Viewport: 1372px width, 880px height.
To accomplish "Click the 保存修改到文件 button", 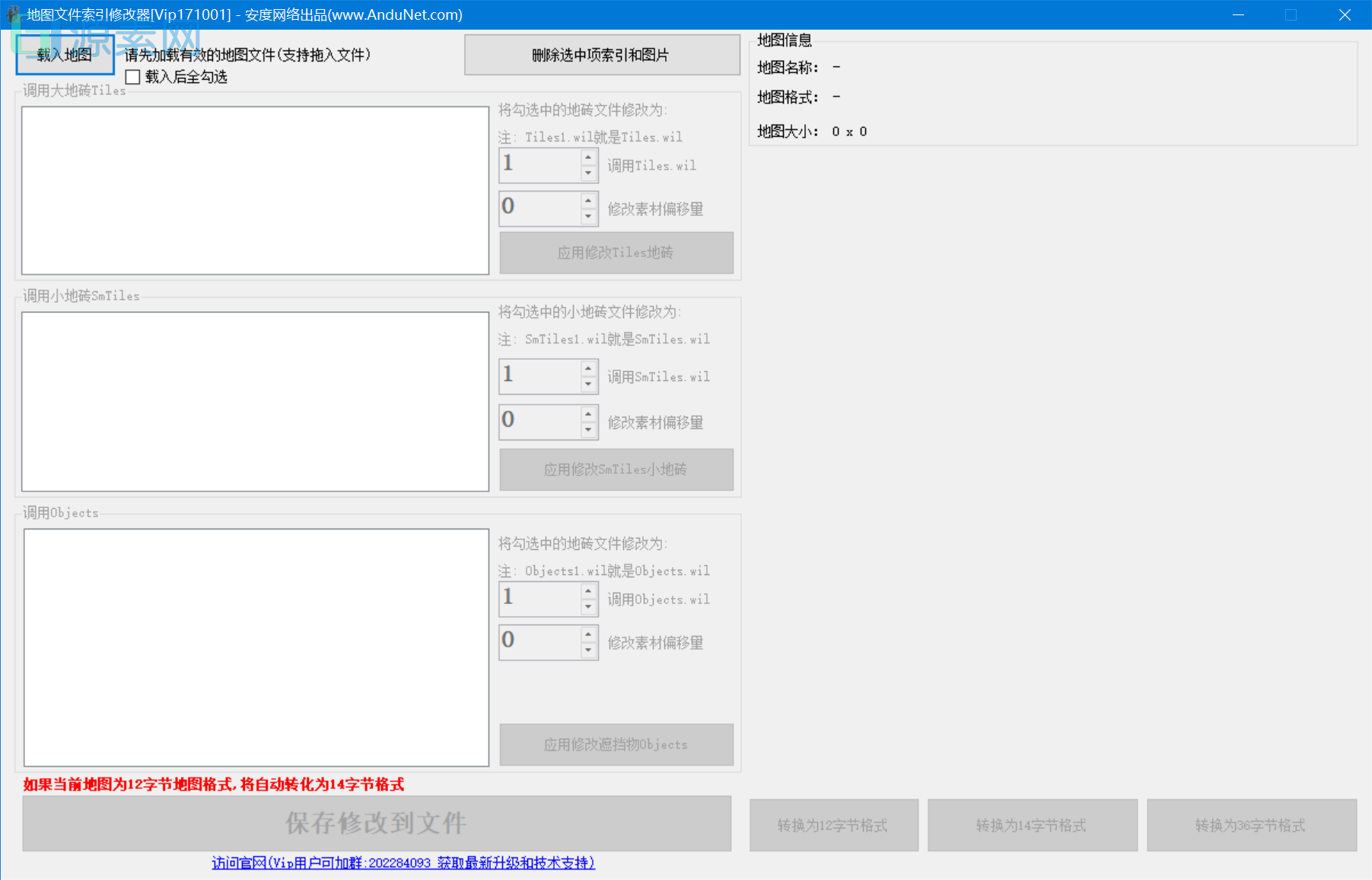I will pos(376,824).
